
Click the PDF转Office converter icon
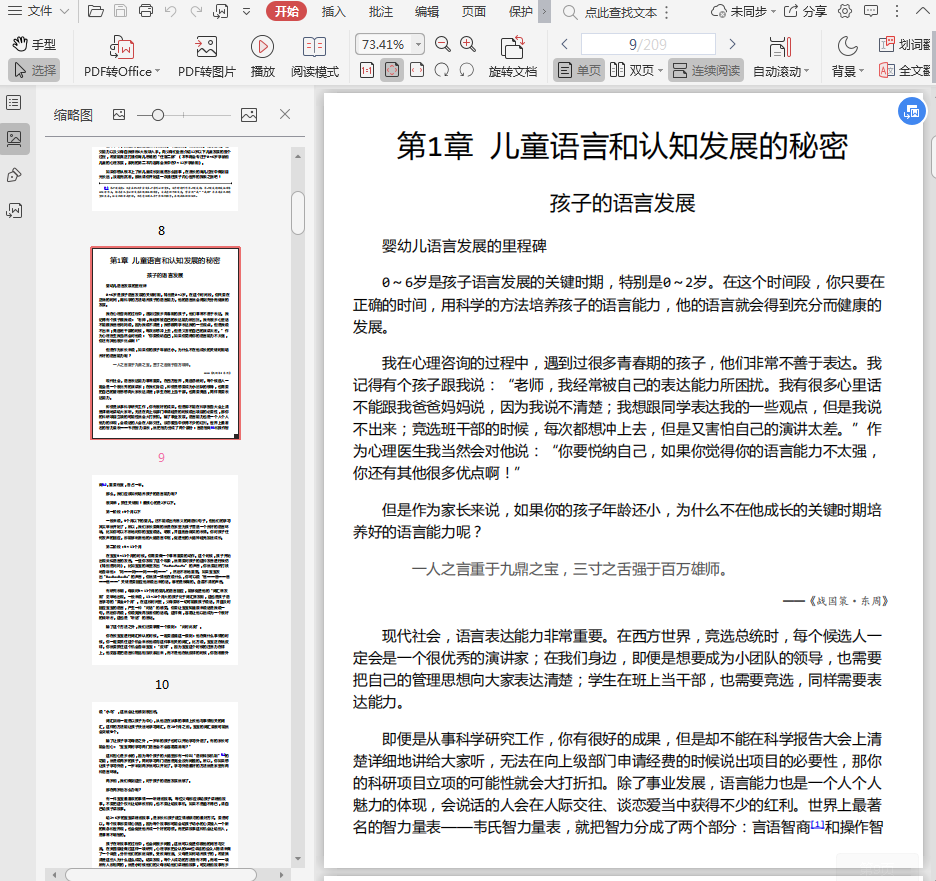[x=122, y=47]
